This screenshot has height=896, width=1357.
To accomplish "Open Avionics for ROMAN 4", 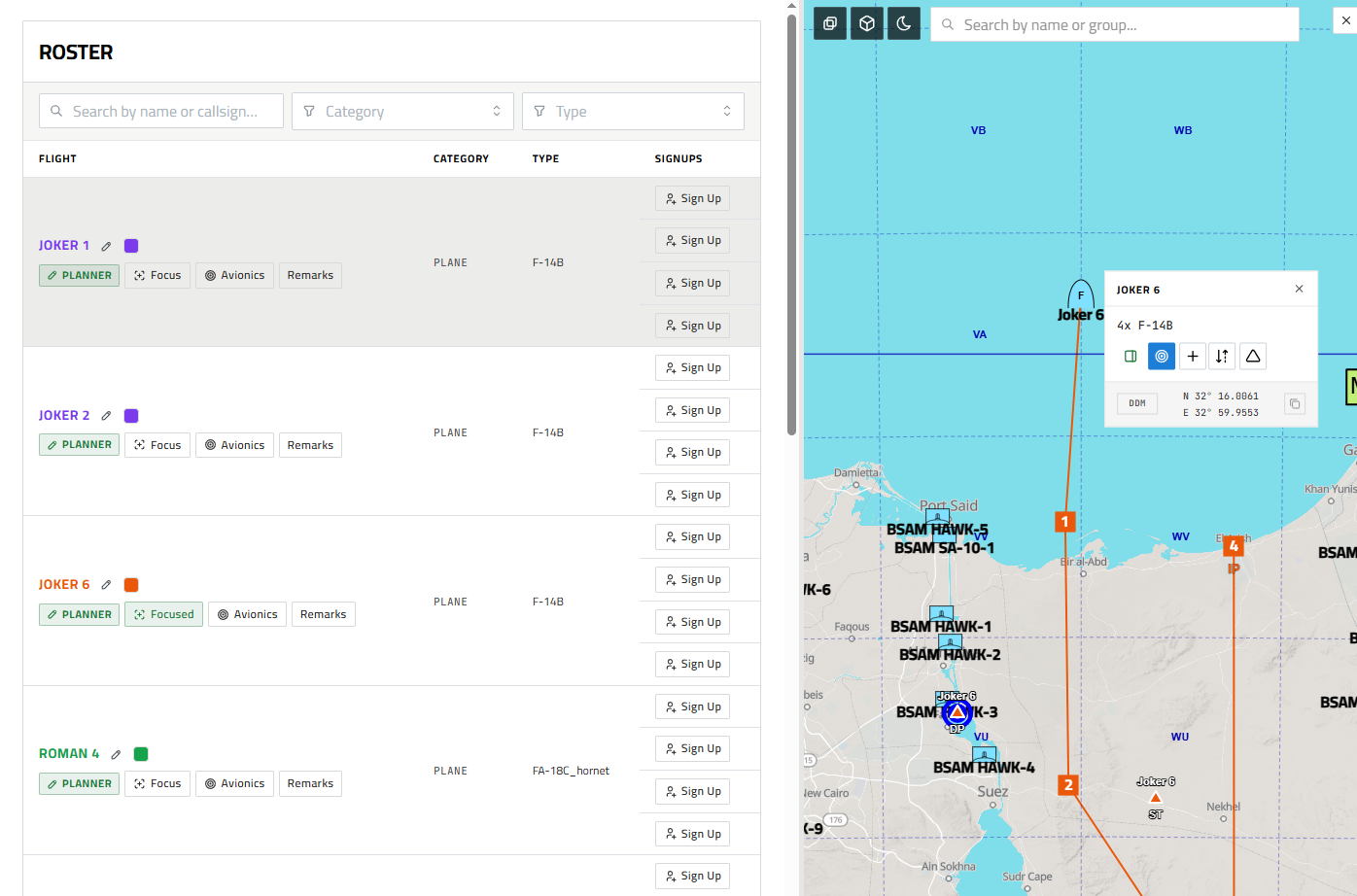I will [x=234, y=783].
